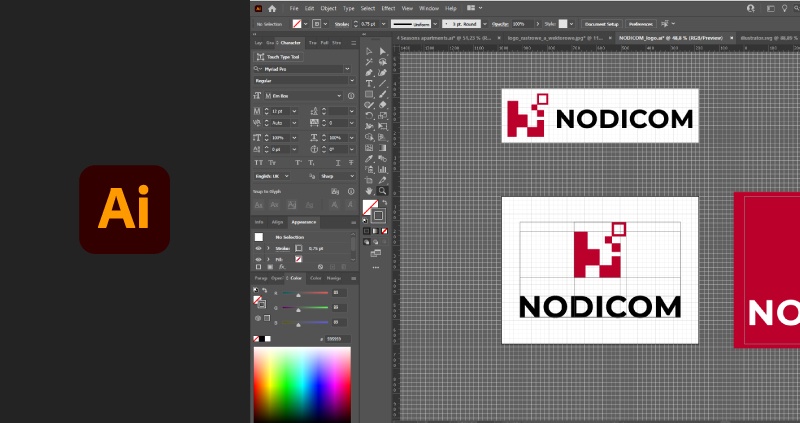
Task: Toggle Fill visibility eye in Appearance
Action: click(x=258, y=259)
